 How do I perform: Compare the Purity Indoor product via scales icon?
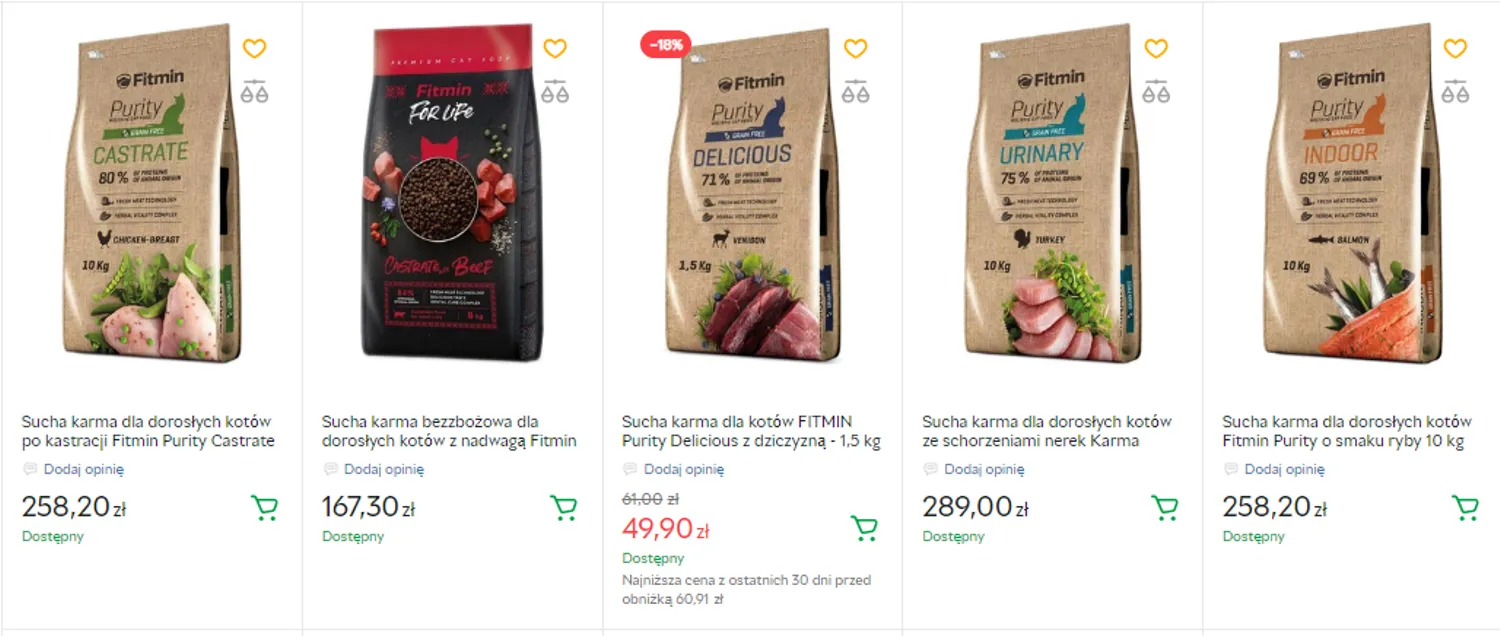(x=1455, y=91)
